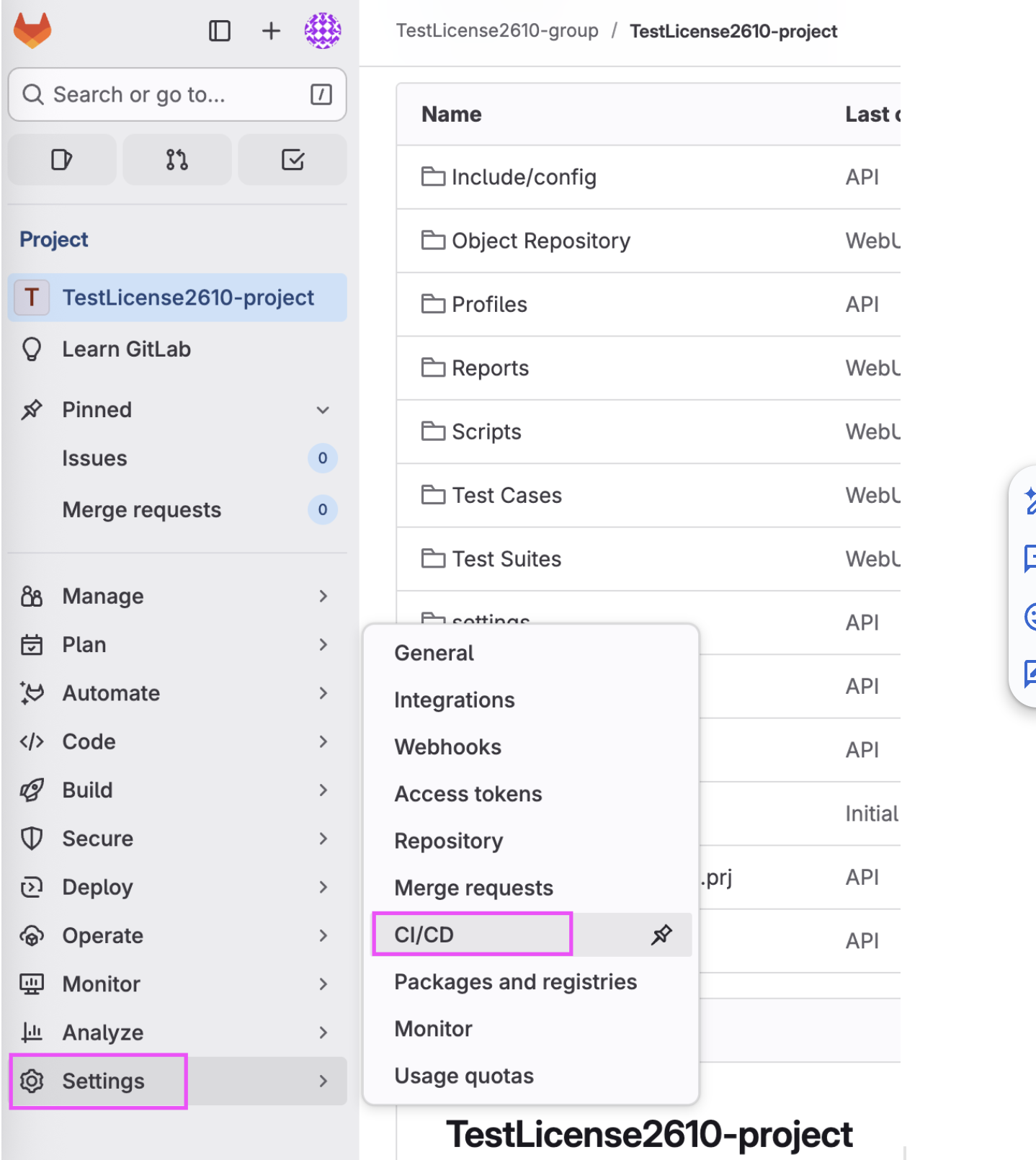Collapse the Pinned section chevron
Screen dimensions: 1036x1160
click(323, 410)
